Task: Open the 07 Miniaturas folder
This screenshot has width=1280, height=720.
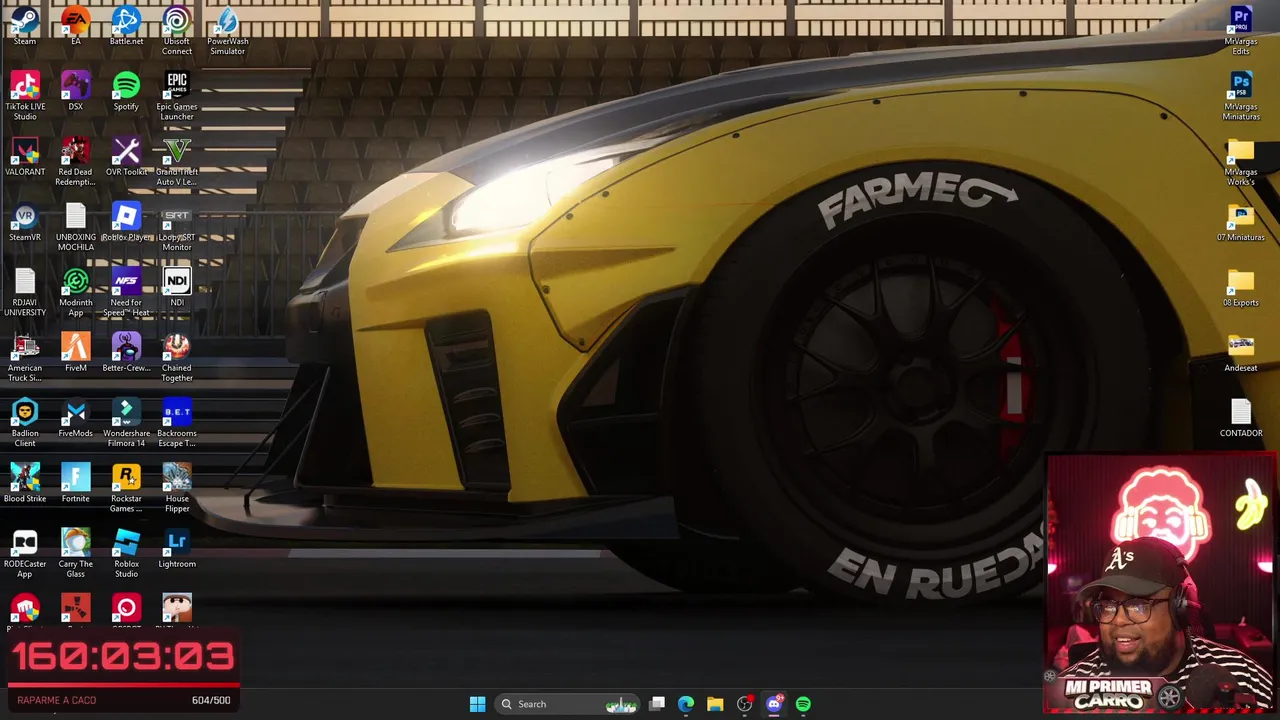Action: 1241,222
